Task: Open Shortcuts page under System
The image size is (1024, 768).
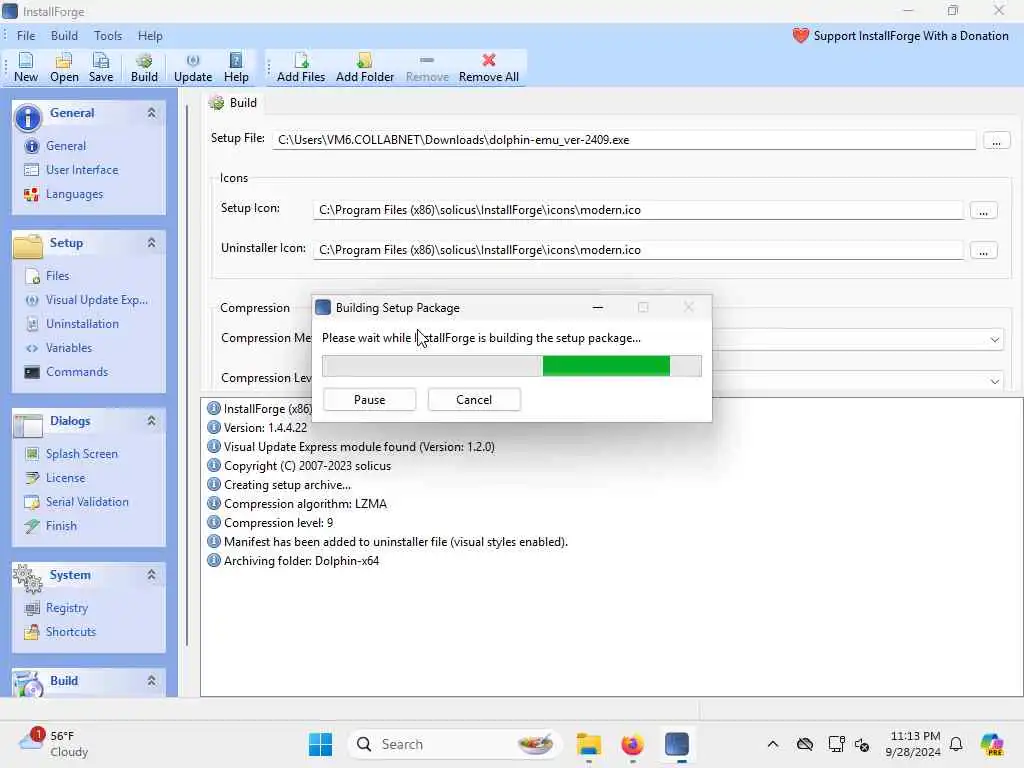Action: (x=70, y=632)
